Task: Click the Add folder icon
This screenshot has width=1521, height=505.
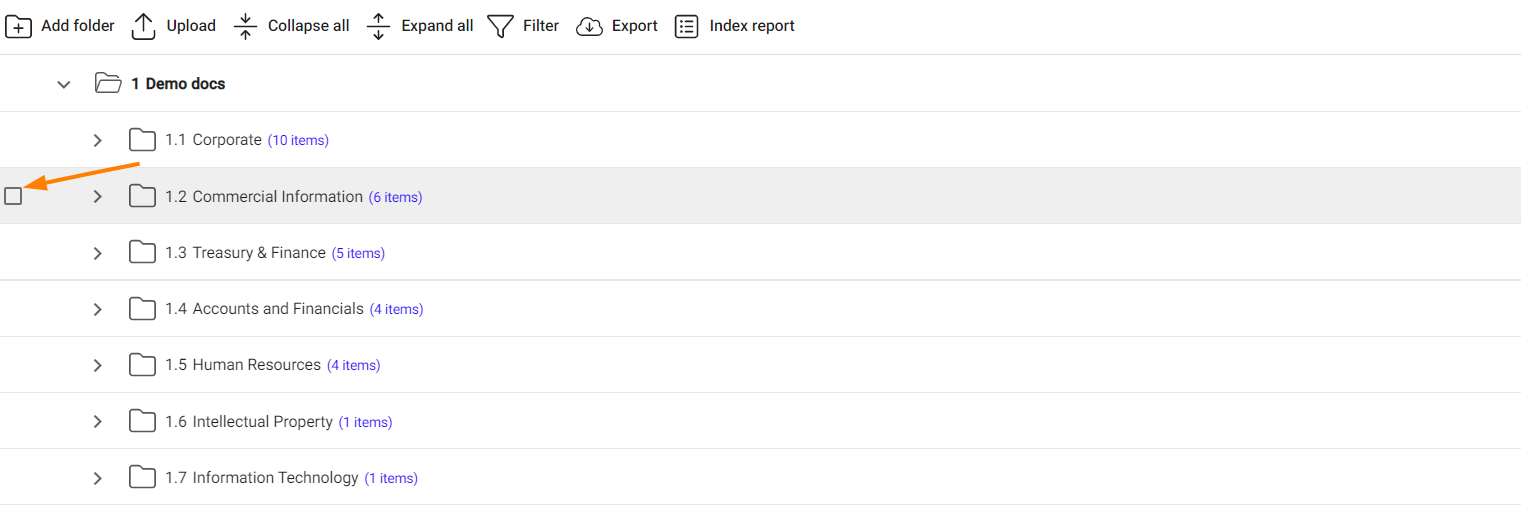Action: click(19, 26)
